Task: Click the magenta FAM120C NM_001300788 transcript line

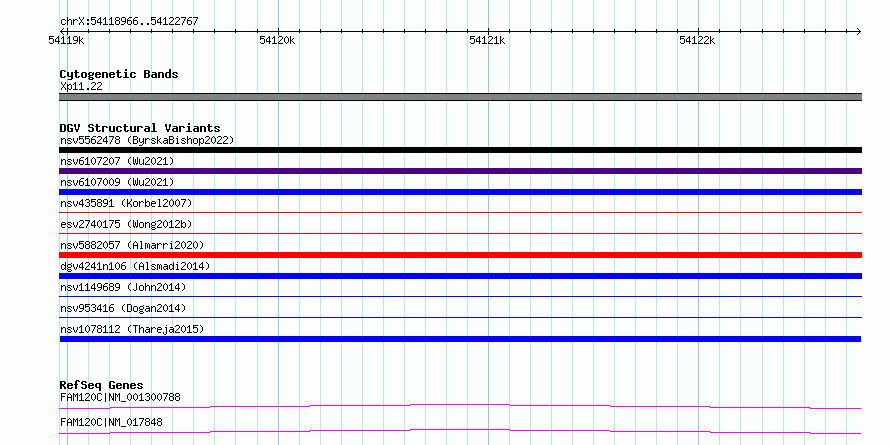Action: click(460, 406)
